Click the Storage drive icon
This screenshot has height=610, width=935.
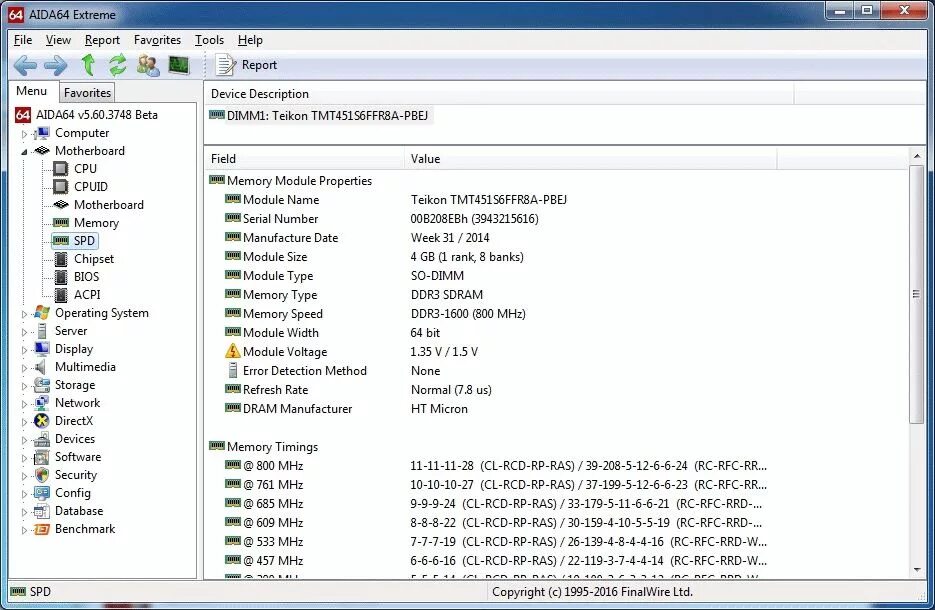pyautogui.click(x=42, y=385)
